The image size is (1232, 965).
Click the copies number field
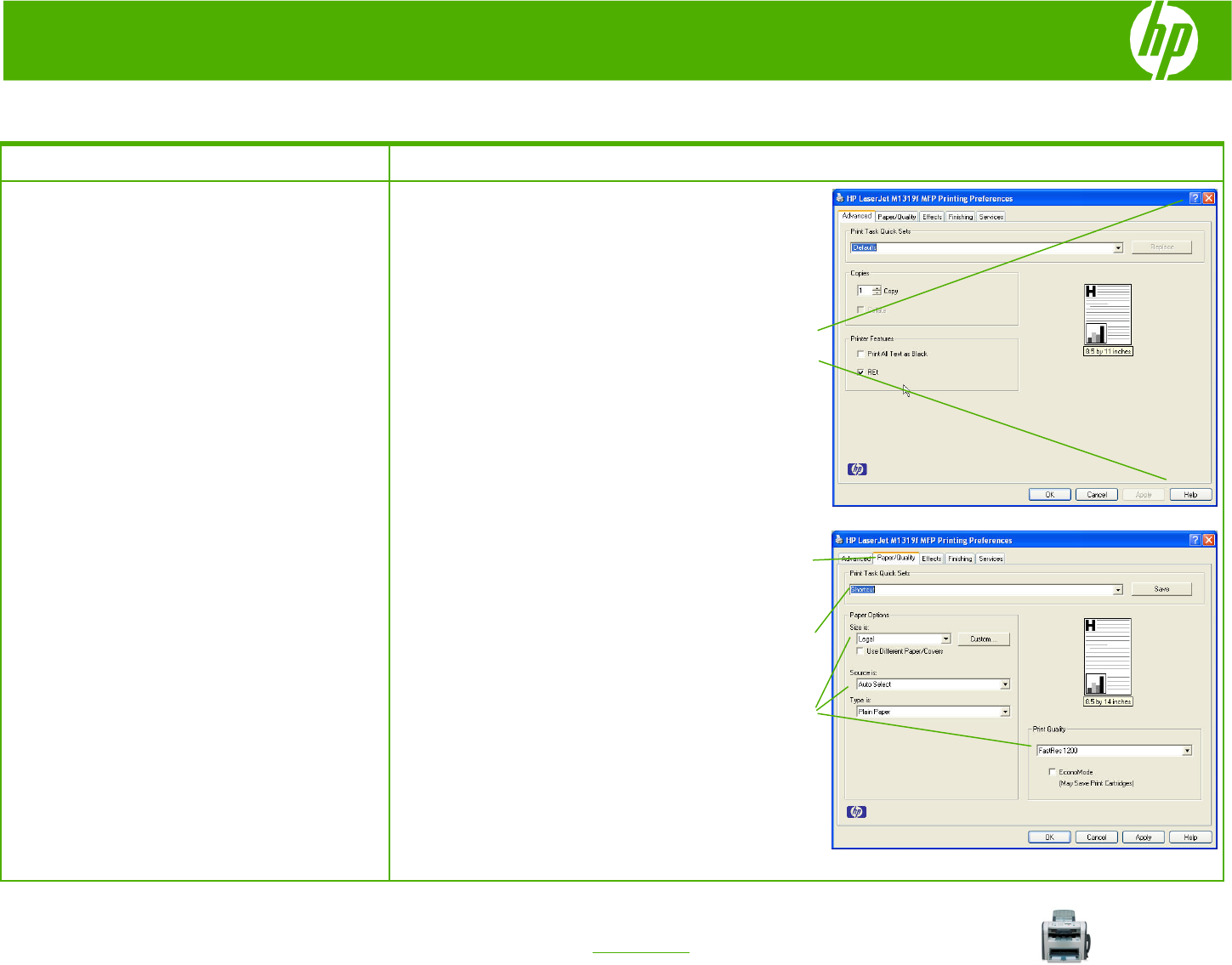click(864, 291)
